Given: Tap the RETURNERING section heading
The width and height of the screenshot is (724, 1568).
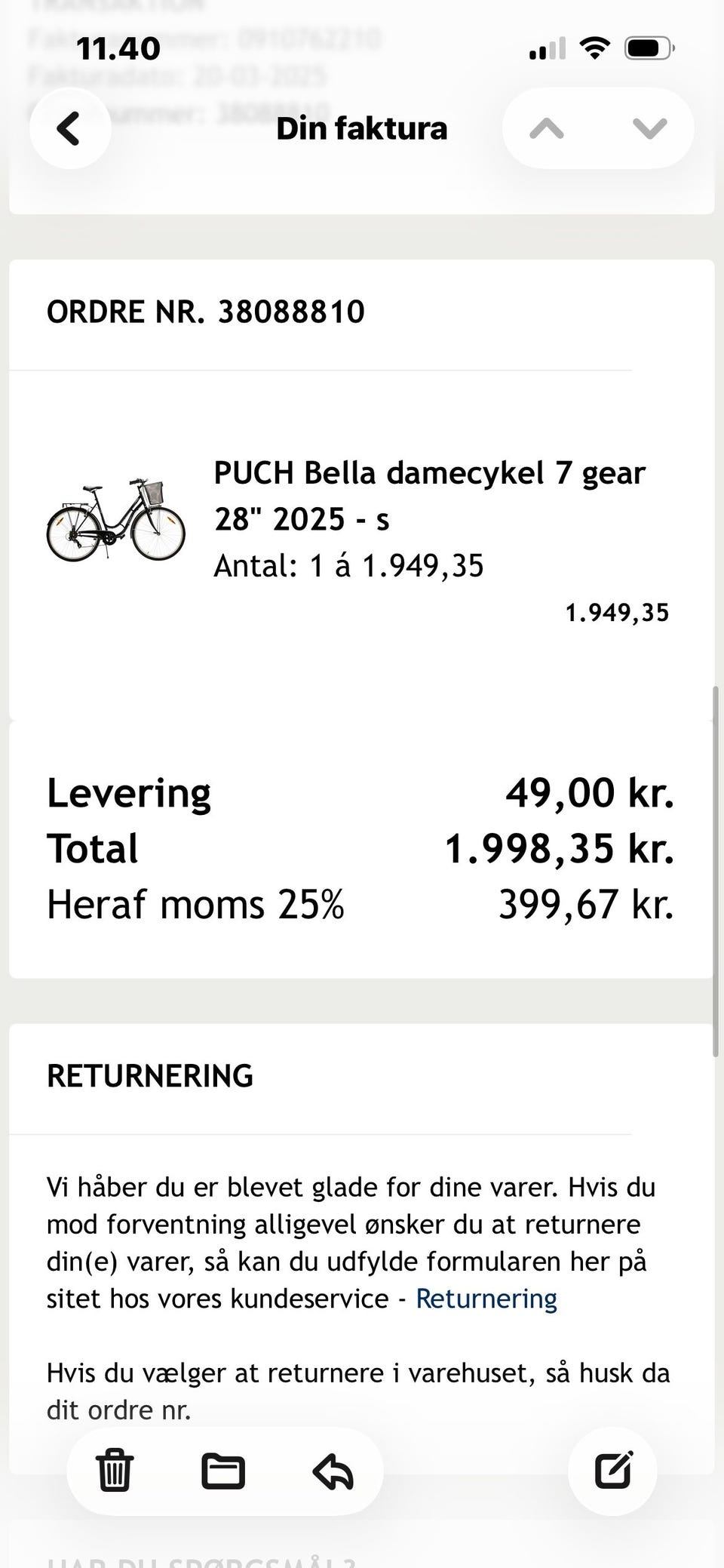Looking at the screenshot, I should [x=150, y=1076].
